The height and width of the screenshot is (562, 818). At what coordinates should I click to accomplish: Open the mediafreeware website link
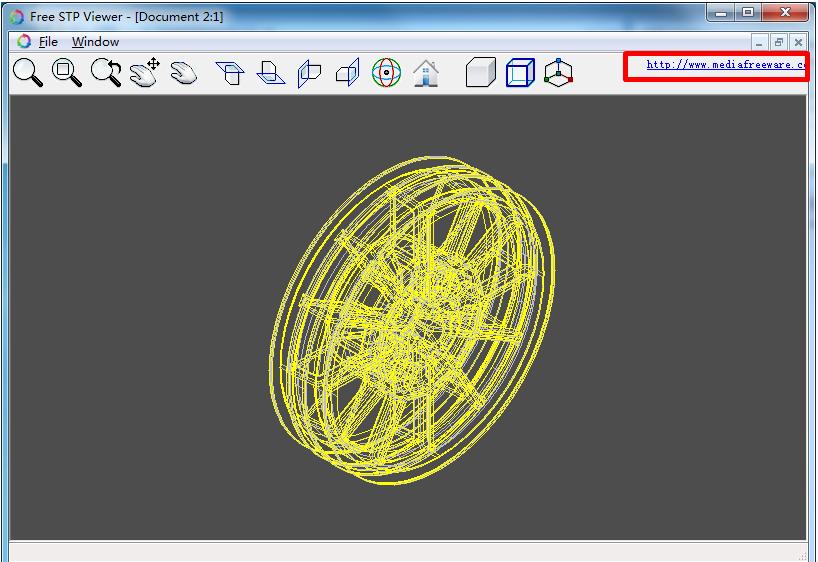[x=724, y=65]
